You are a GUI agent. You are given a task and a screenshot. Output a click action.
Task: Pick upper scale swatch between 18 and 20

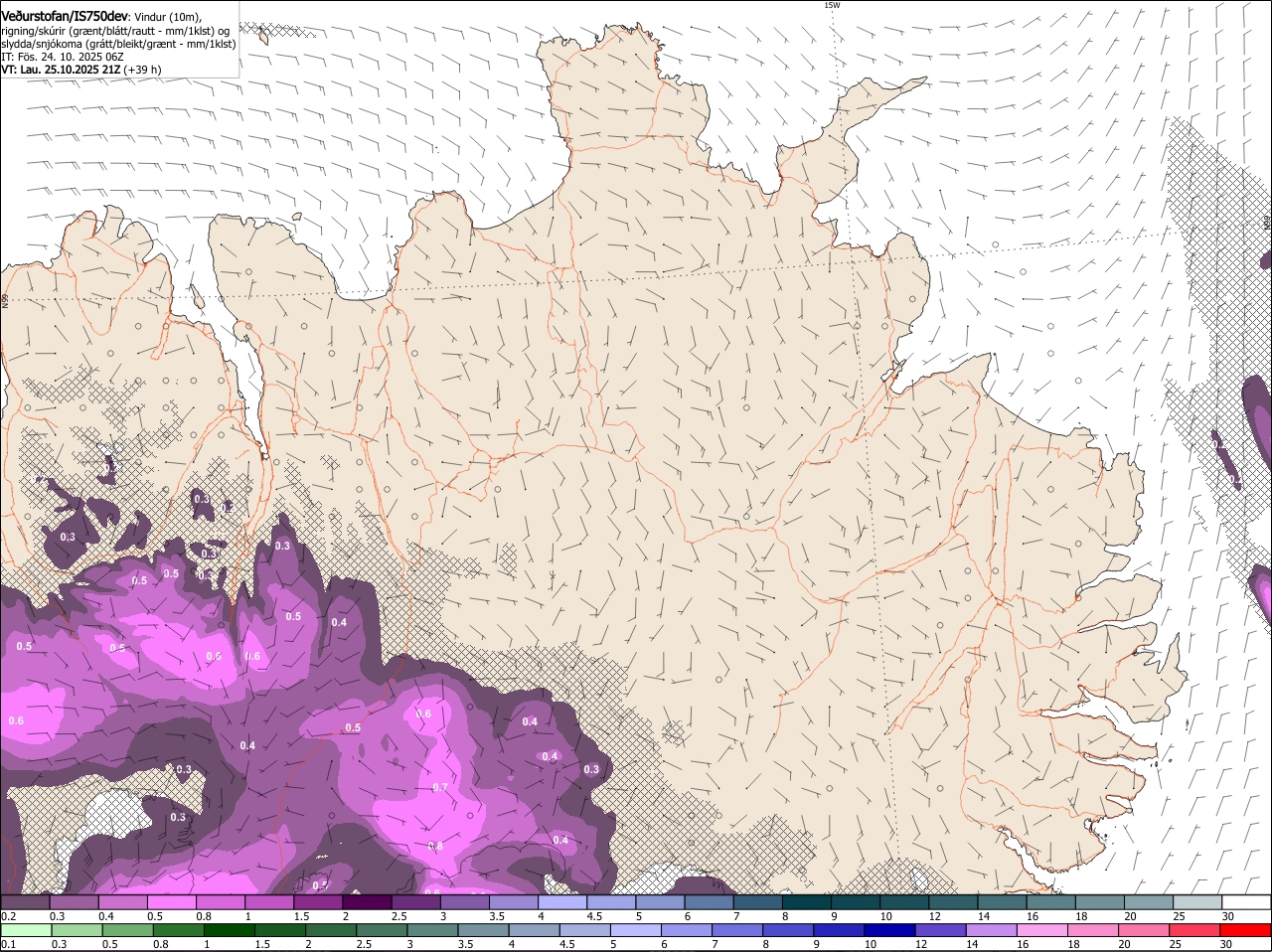[x=1099, y=902]
